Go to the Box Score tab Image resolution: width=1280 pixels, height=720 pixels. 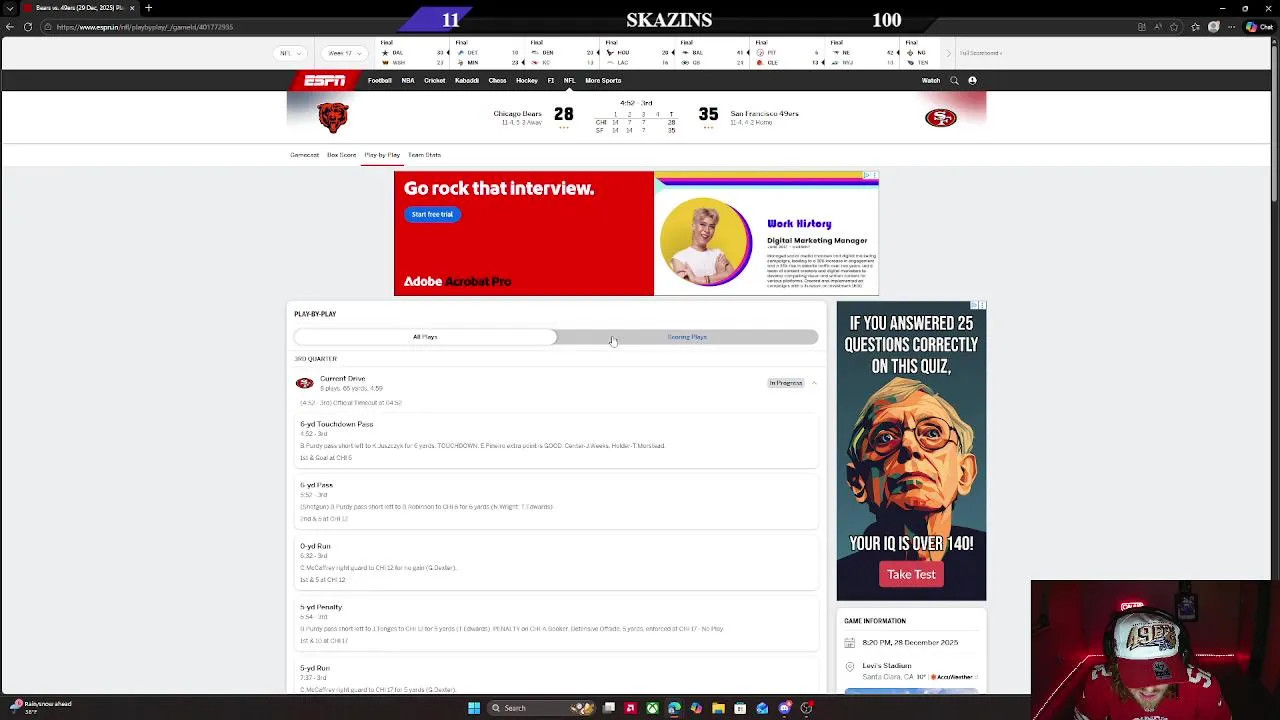pyautogui.click(x=341, y=155)
